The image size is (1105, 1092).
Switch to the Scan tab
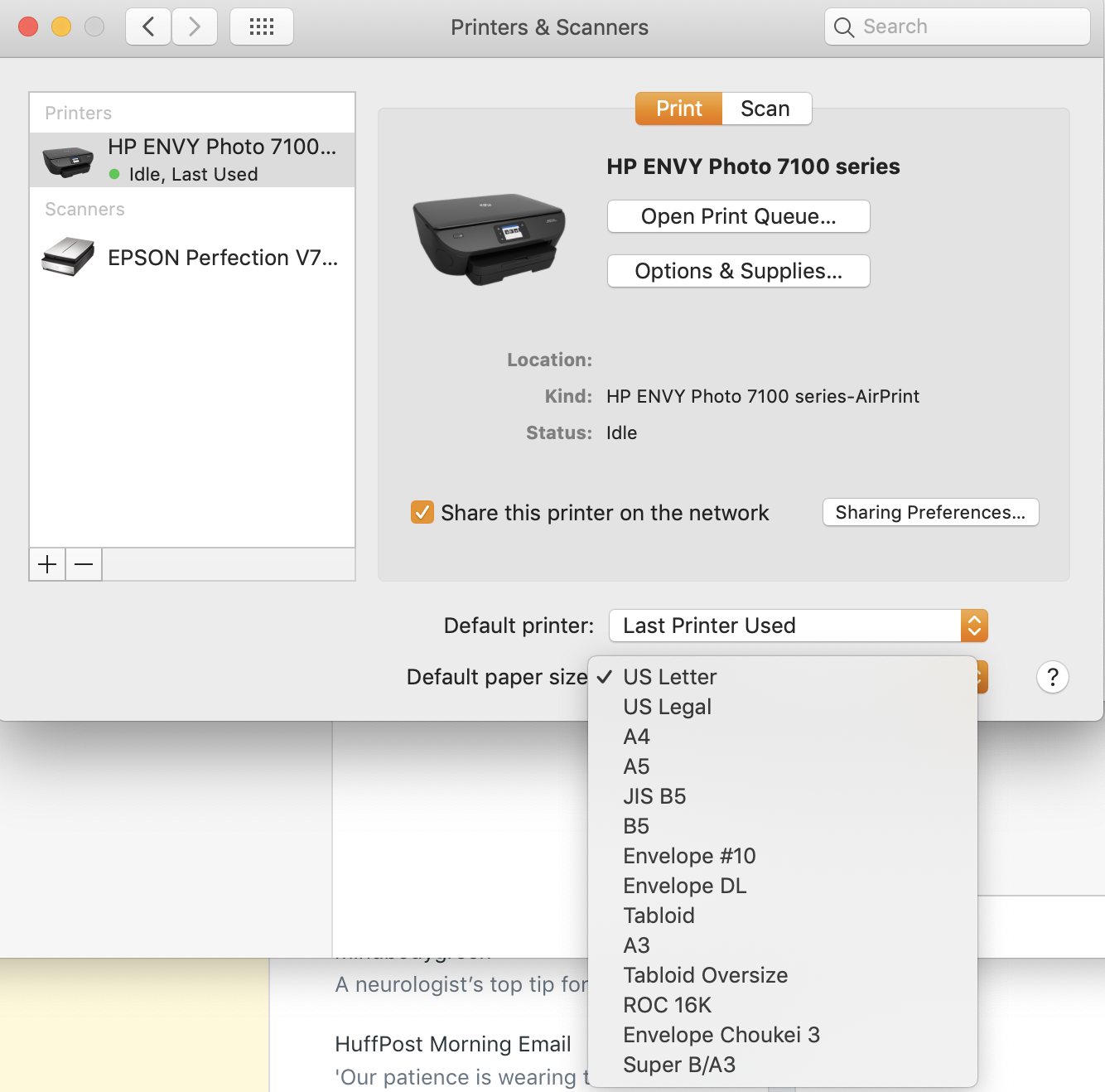click(x=765, y=108)
